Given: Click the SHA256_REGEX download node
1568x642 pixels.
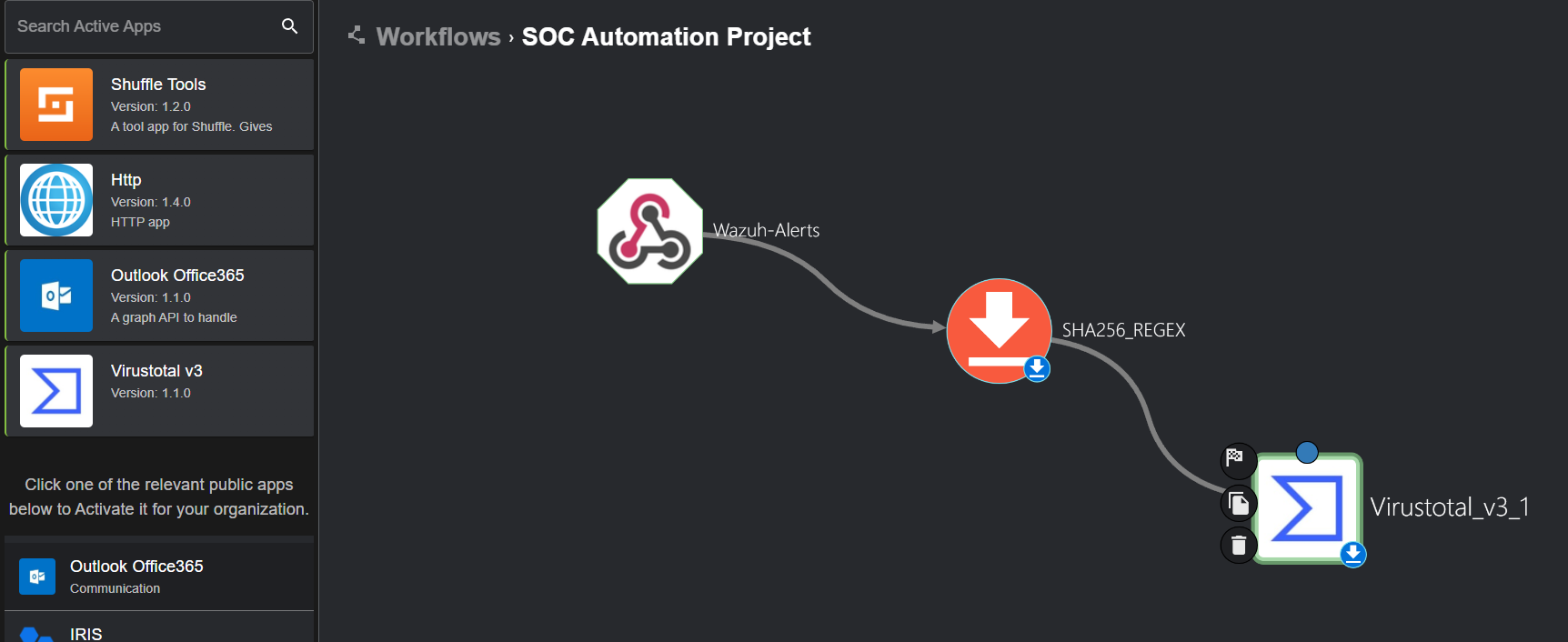Looking at the screenshot, I should (999, 330).
